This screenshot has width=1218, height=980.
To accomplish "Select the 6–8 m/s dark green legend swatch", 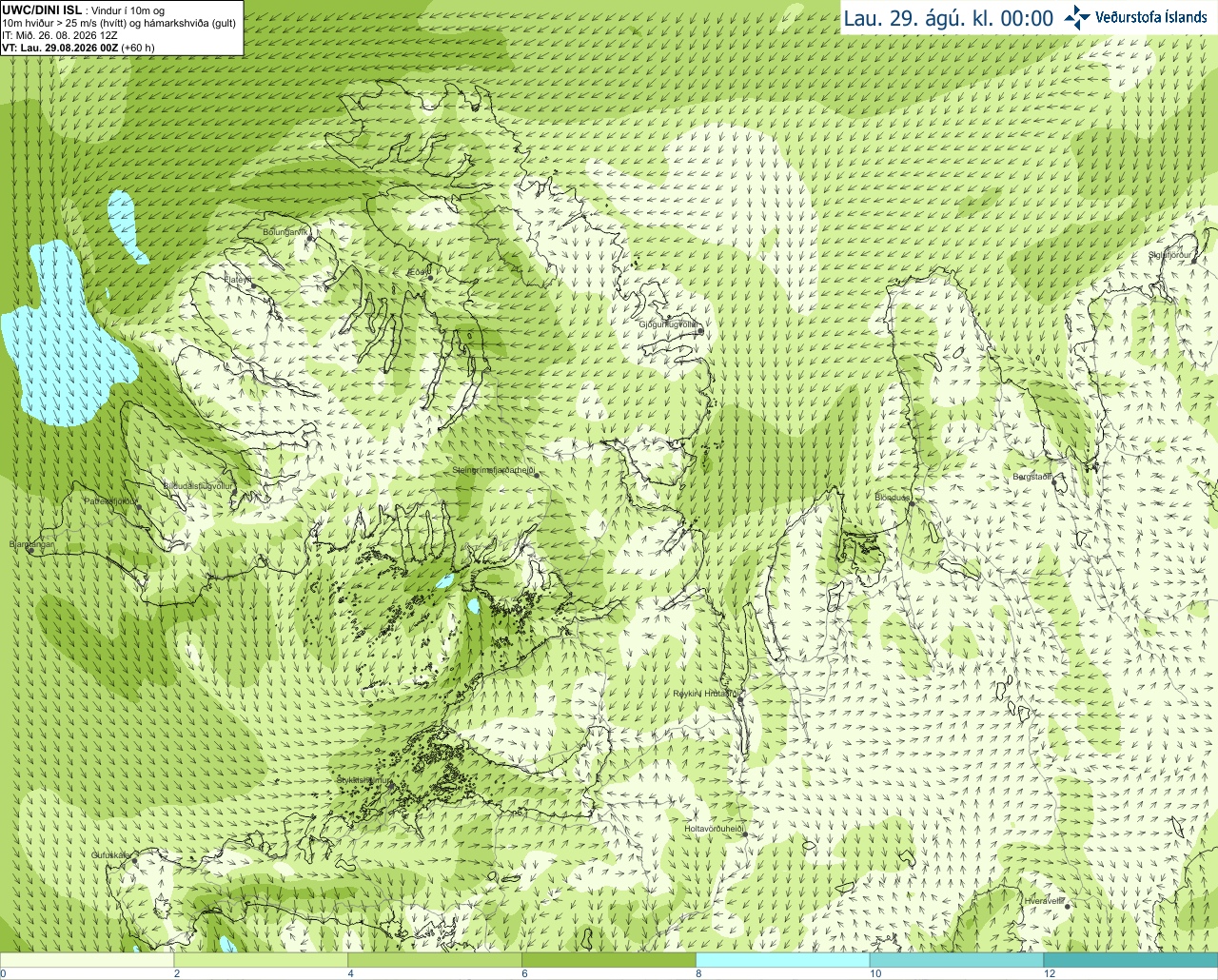I will coord(609,960).
